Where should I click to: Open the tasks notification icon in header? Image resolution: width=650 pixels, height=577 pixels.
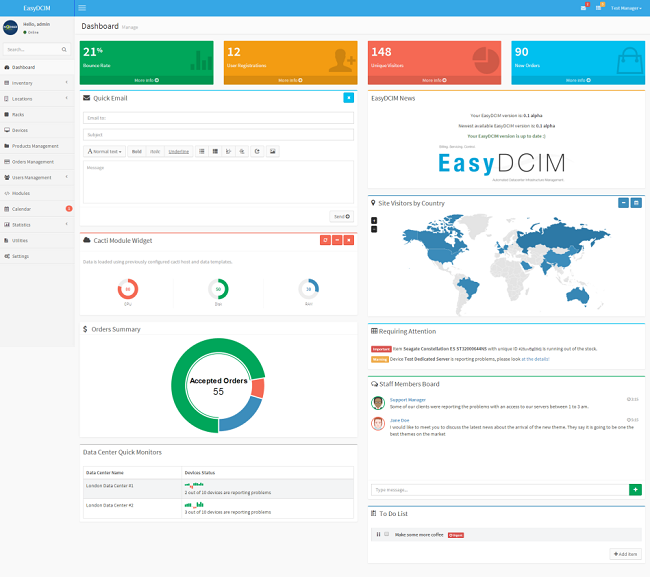[x=599, y=8]
